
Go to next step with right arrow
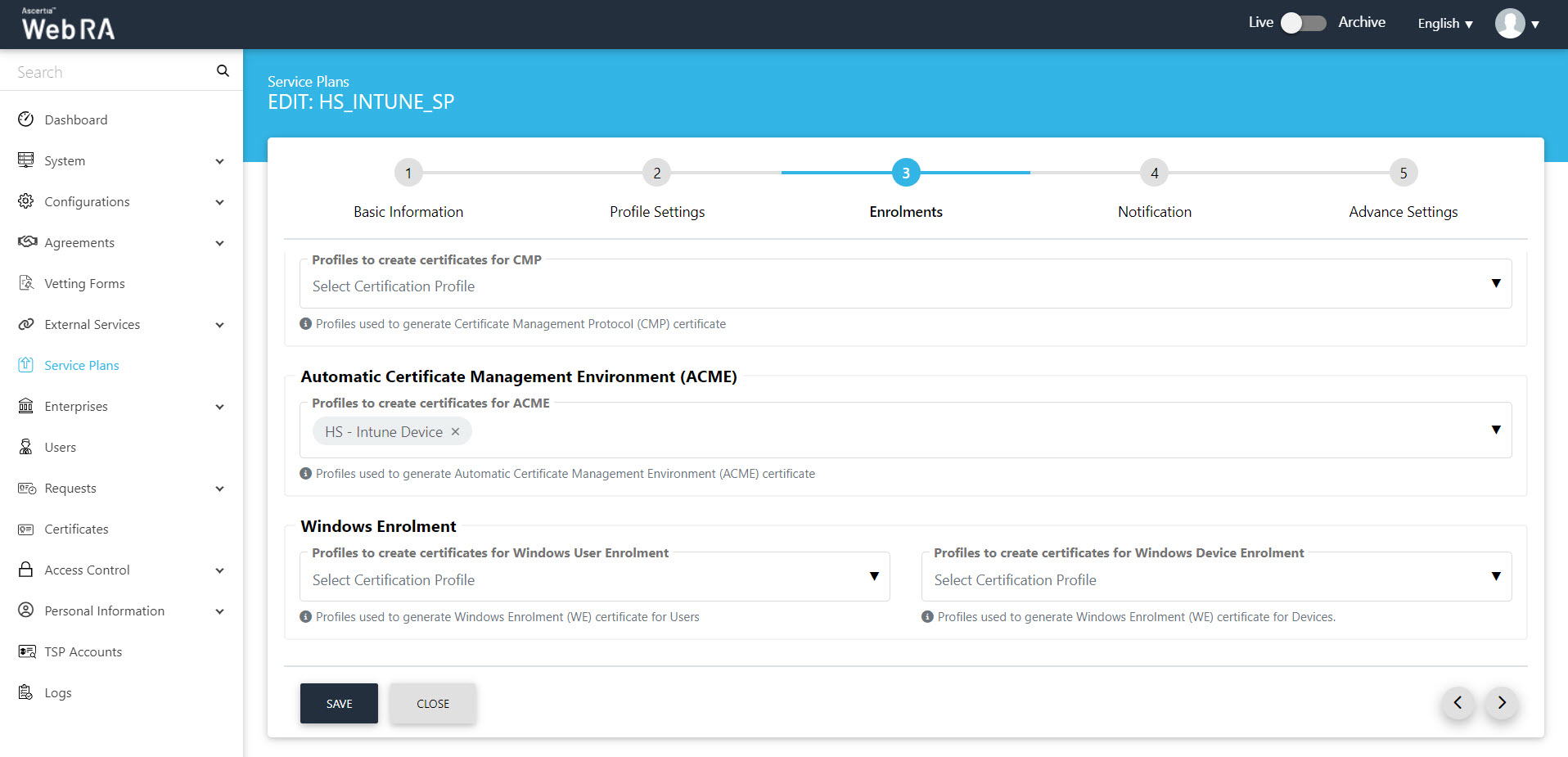tap(1502, 703)
